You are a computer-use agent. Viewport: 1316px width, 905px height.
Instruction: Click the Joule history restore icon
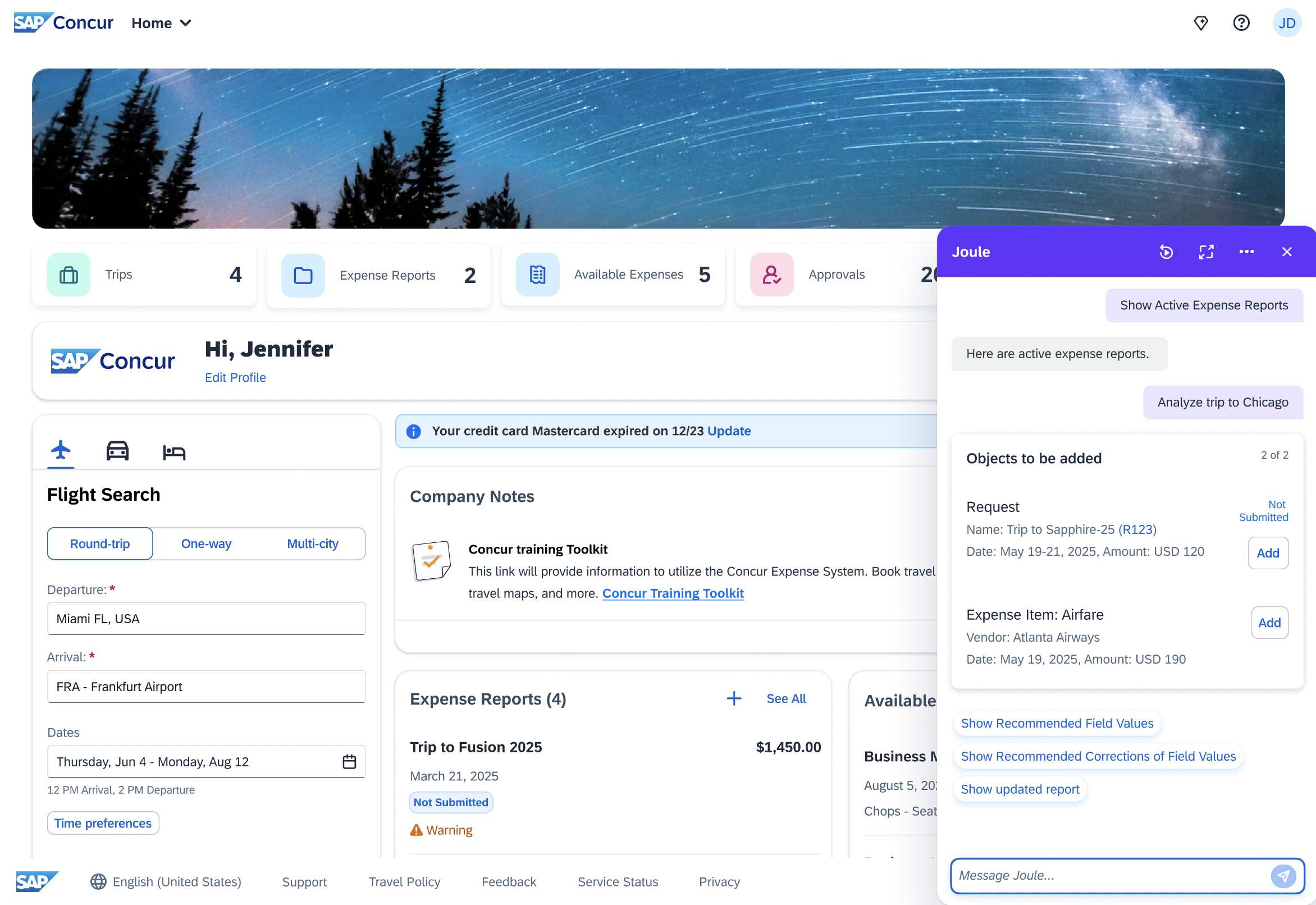click(1166, 252)
